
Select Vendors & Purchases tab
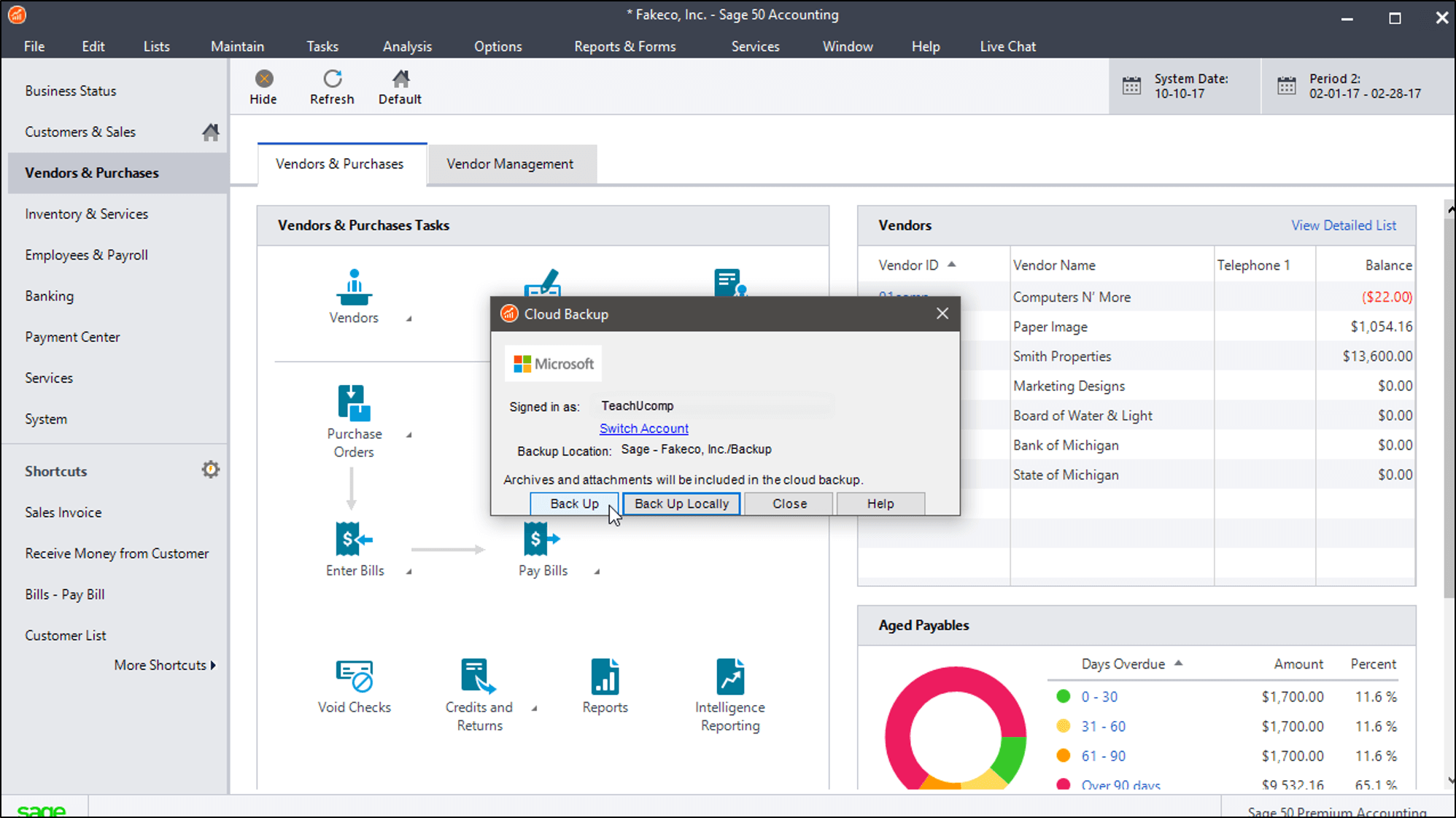339,163
